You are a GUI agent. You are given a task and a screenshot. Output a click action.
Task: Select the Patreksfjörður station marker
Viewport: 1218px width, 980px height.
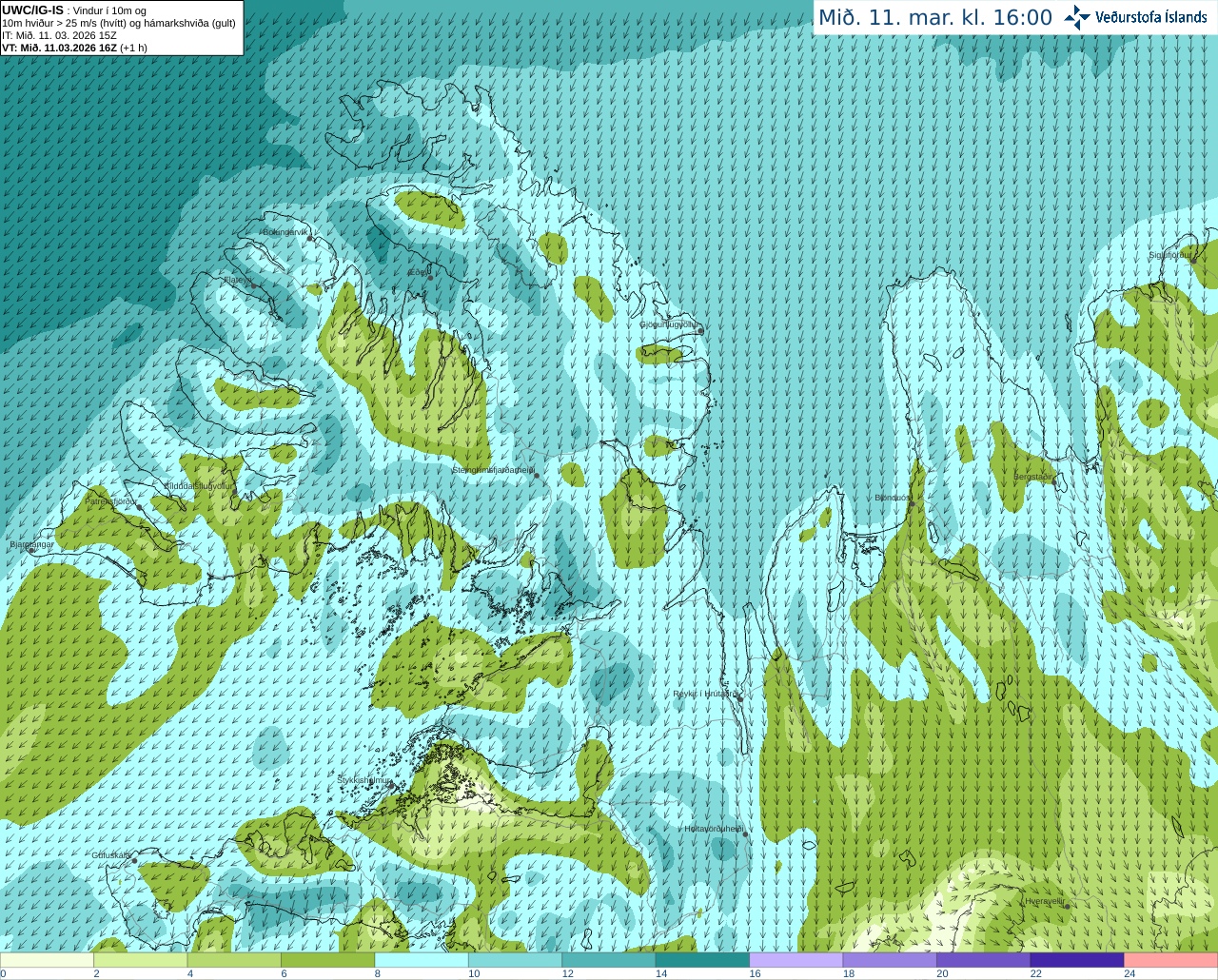pos(140,507)
